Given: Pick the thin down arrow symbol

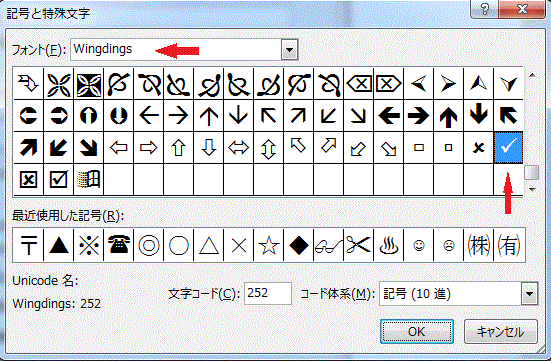Looking at the screenshot, I should (x=239, y=116).
